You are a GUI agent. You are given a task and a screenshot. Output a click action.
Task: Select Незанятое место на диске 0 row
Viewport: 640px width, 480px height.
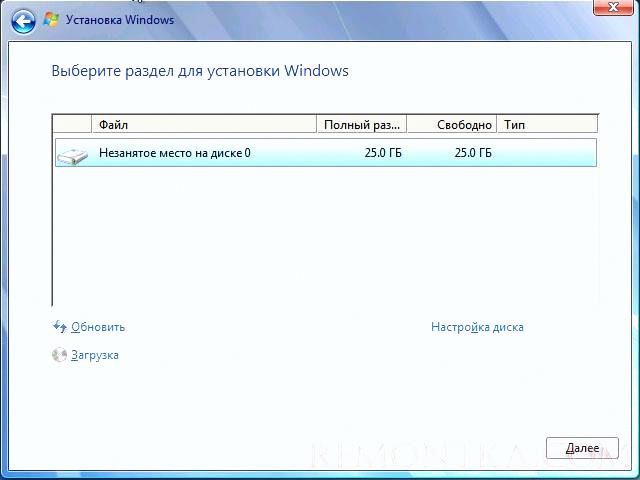(326, 153)
